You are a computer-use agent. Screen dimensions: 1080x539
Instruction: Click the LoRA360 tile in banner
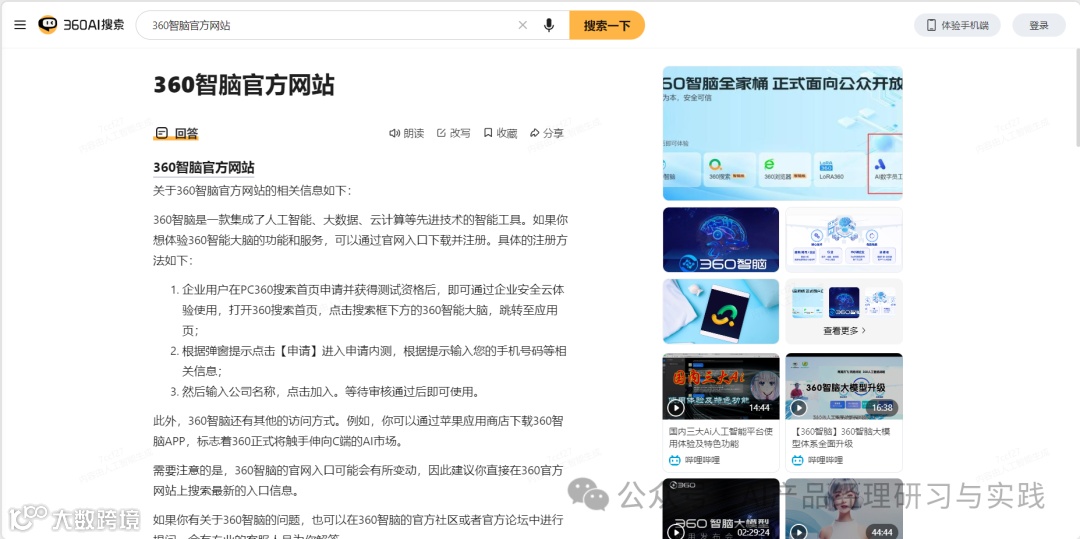coord(838,169)
